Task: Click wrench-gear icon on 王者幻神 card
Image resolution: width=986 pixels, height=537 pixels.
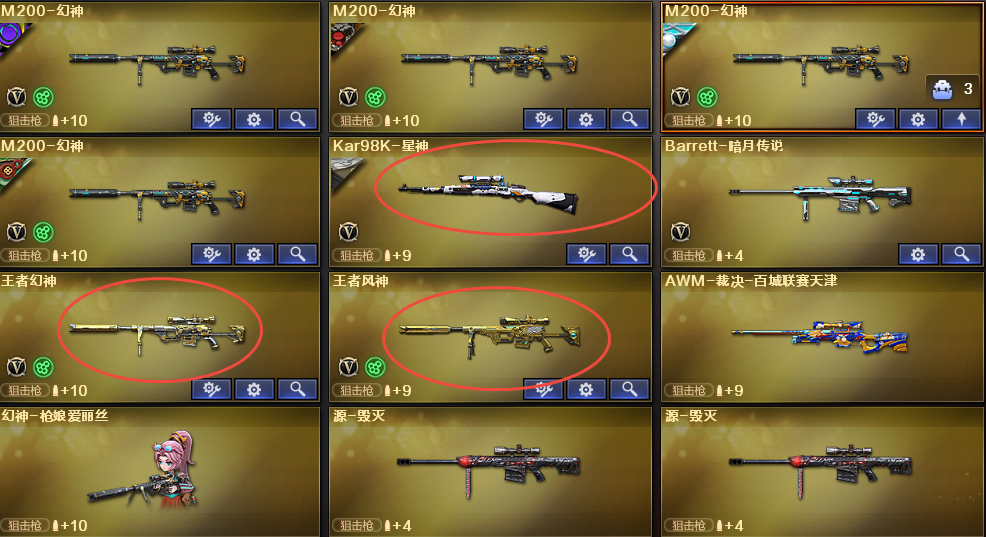Action: click(211, 389)
